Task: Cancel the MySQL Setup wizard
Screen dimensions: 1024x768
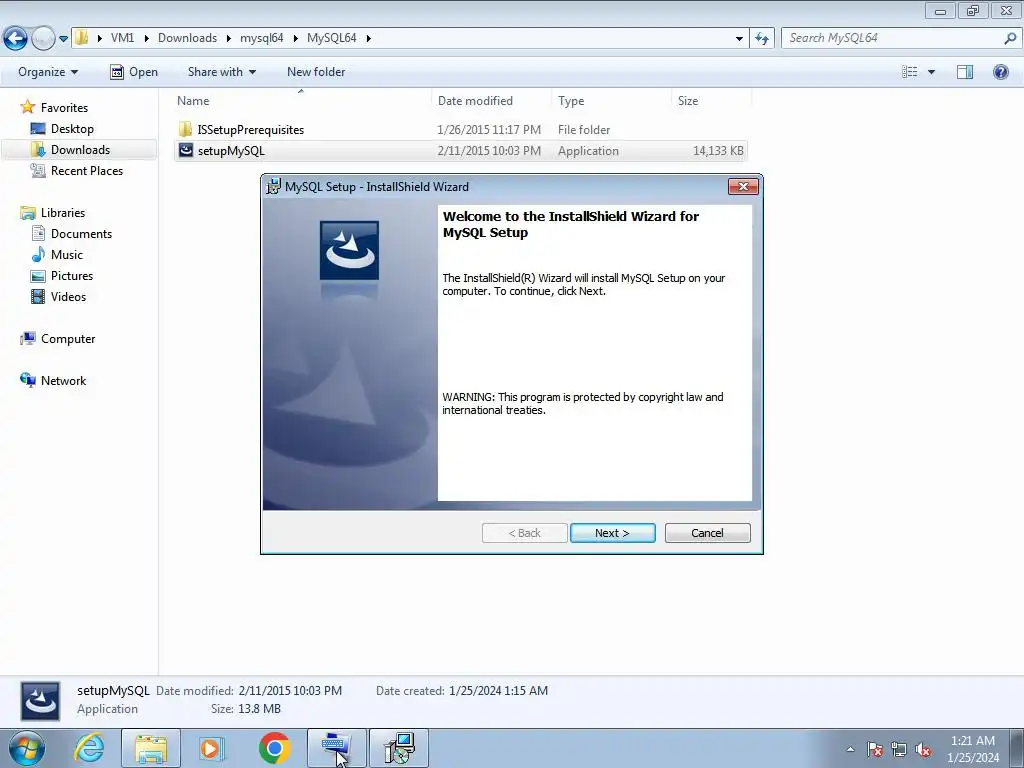Action: (707, 533)
